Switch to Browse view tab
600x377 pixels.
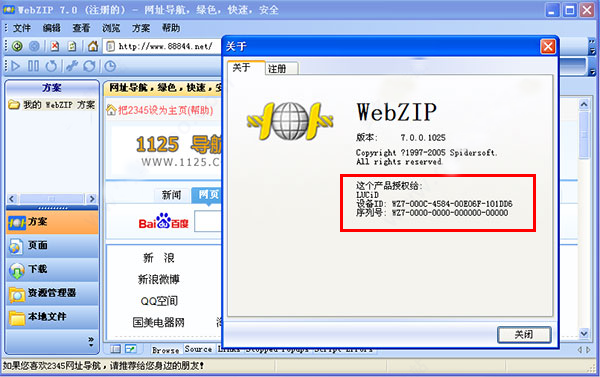click(165, 350)
